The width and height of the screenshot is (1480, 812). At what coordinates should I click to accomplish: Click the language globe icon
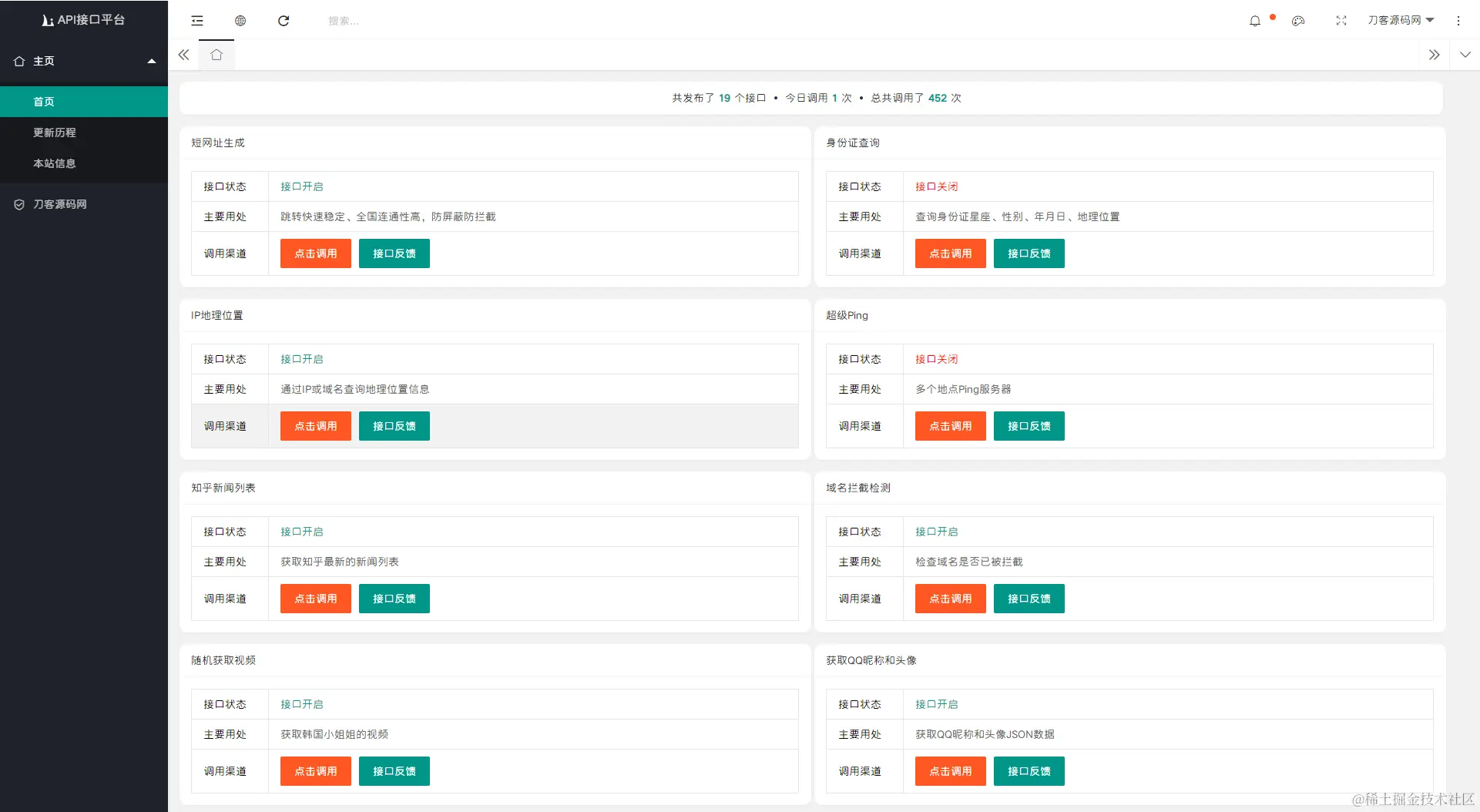(x=240, y=21)
